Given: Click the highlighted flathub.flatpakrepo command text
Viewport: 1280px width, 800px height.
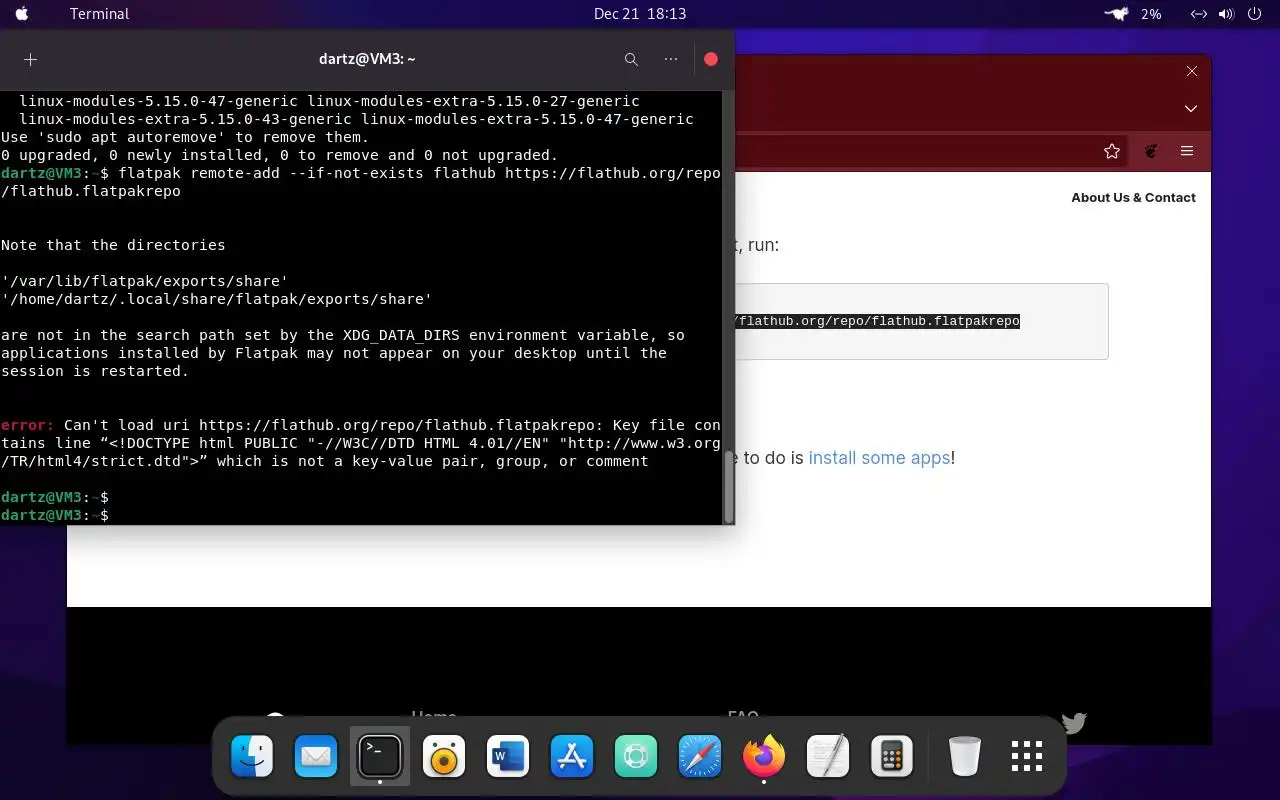Looking at the screenshot, I should (x=878, y=321).
